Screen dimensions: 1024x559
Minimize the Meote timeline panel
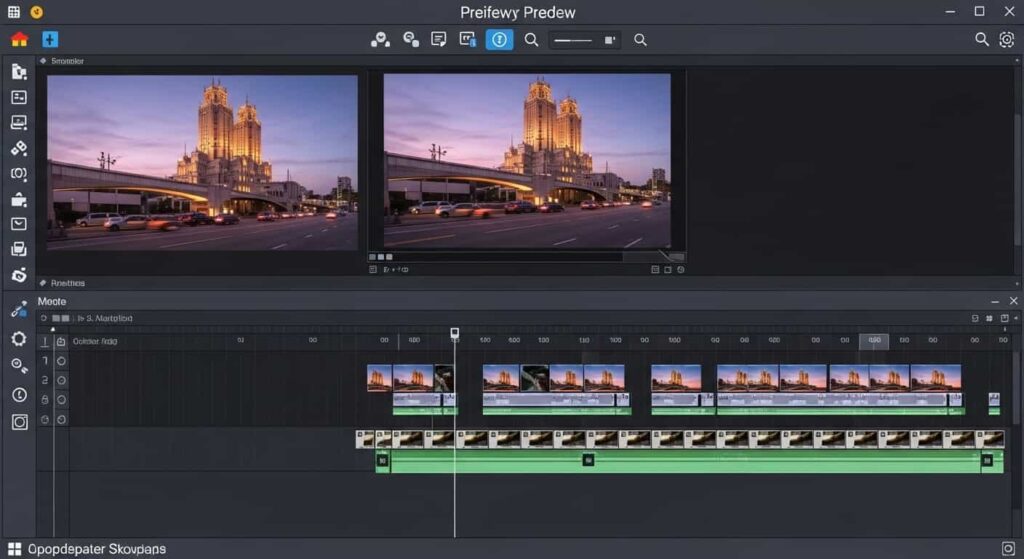995,301
